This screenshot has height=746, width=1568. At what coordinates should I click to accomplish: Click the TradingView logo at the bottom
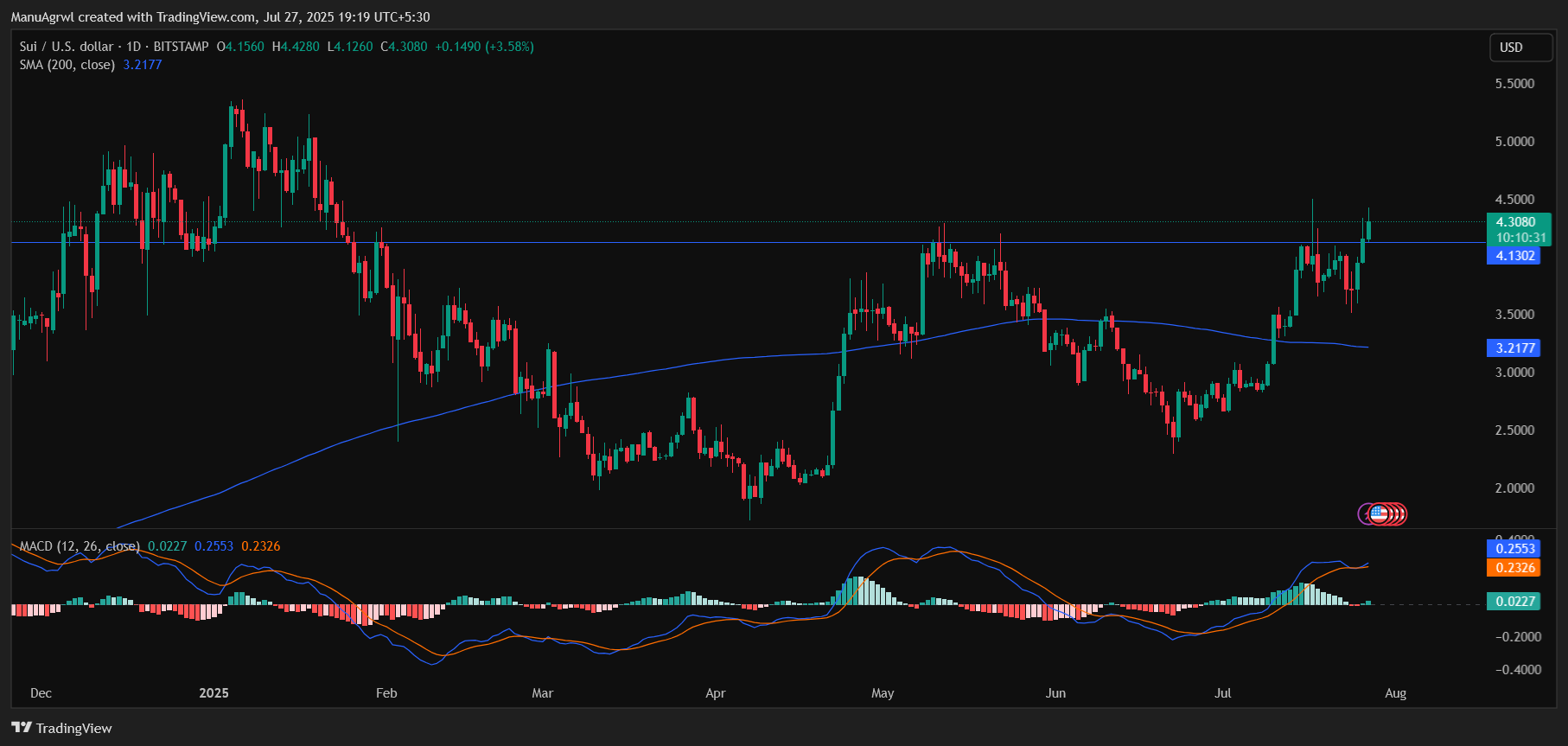coord(61,728)
